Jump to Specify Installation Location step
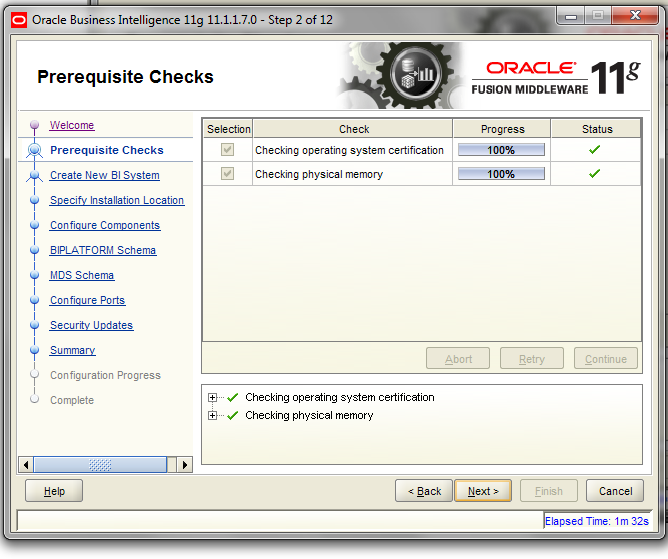668x559 pixels. 117,200
